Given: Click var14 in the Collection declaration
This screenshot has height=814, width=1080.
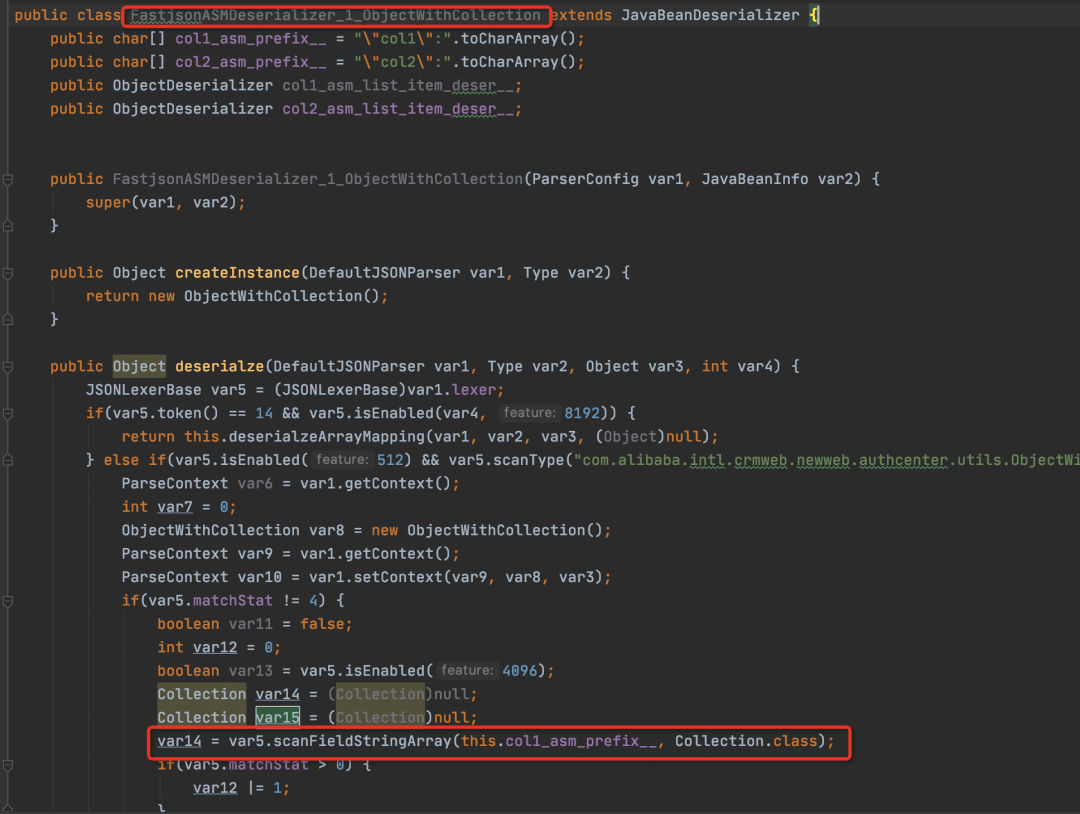Looking at the screenshot, I should (278, 694).
